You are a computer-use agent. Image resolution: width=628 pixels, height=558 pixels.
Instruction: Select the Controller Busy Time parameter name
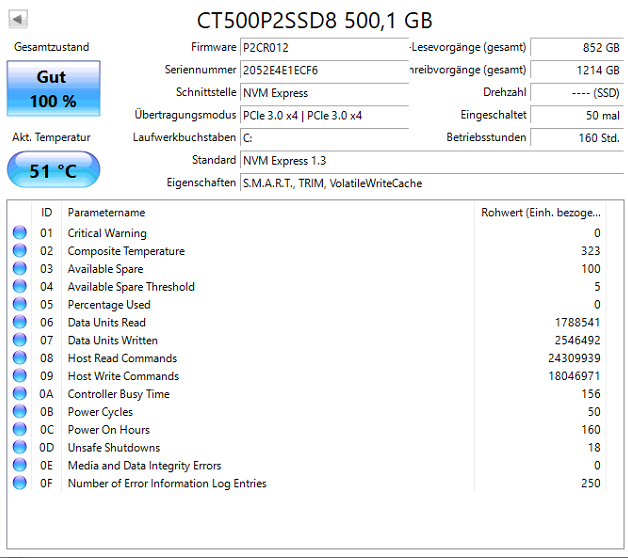pyautogui.click(x=119, y=394)
